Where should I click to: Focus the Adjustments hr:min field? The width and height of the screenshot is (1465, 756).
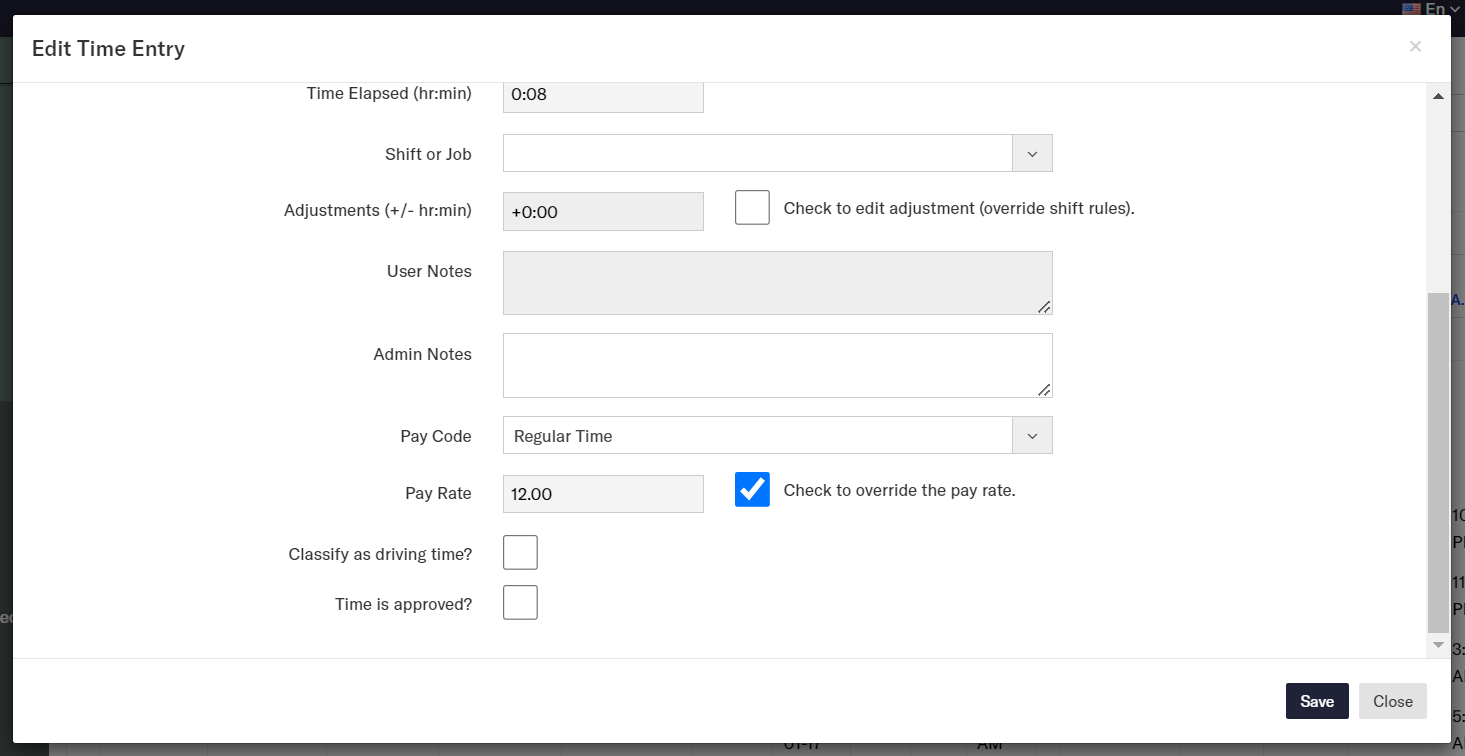tap(603, 212)
